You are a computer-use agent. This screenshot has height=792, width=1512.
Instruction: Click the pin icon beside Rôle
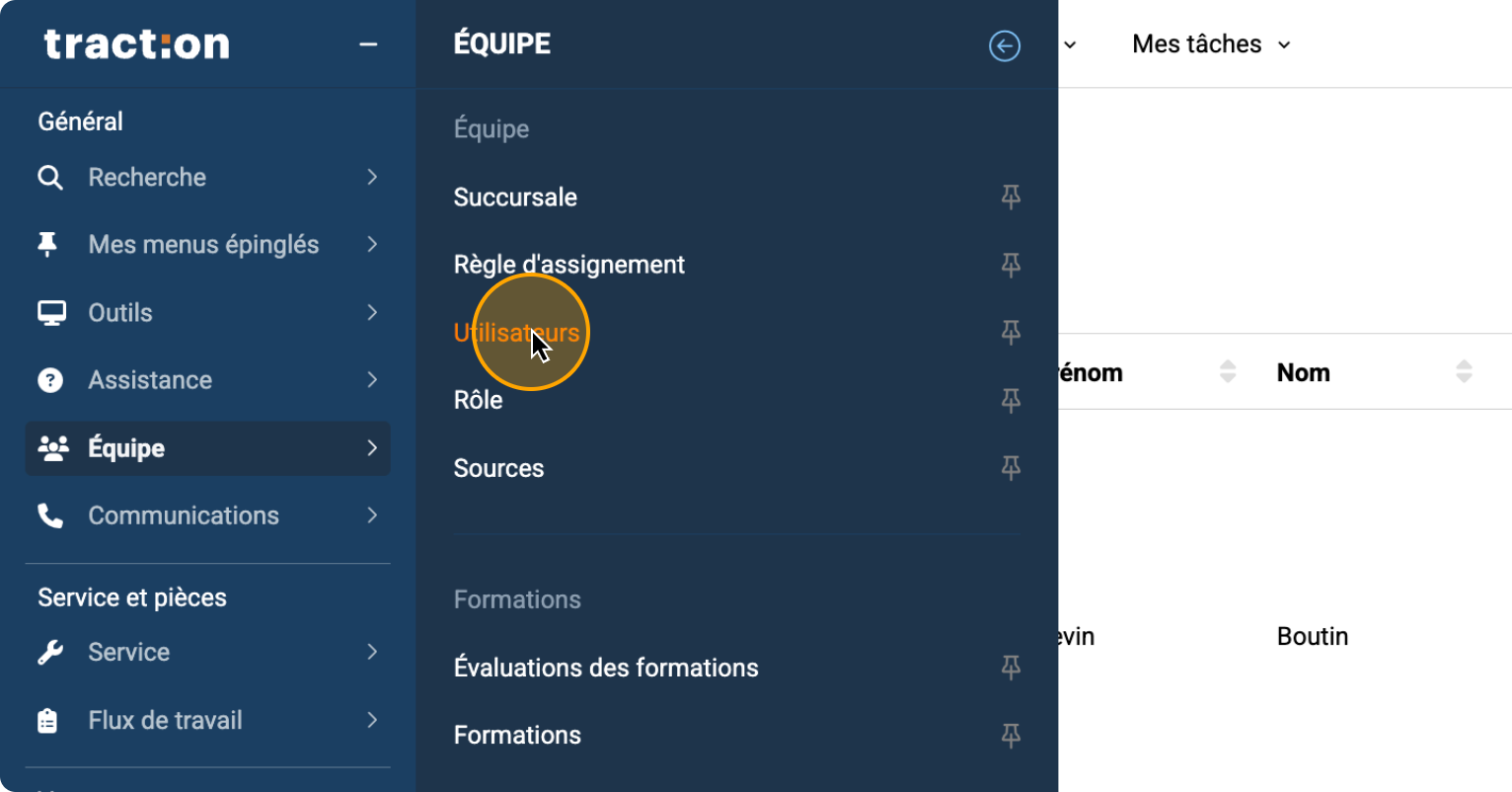[x=1010, y=400]
